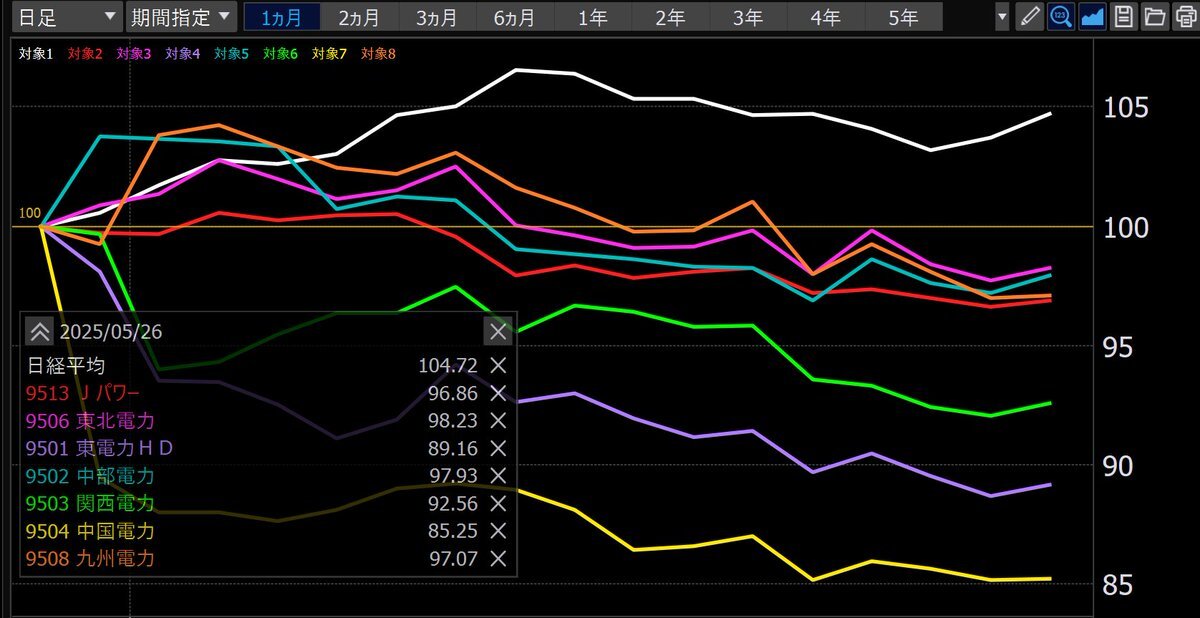Remove 9501 東電力HD using its X
The height and width of the screenshot is (618, 1200).
498,448
